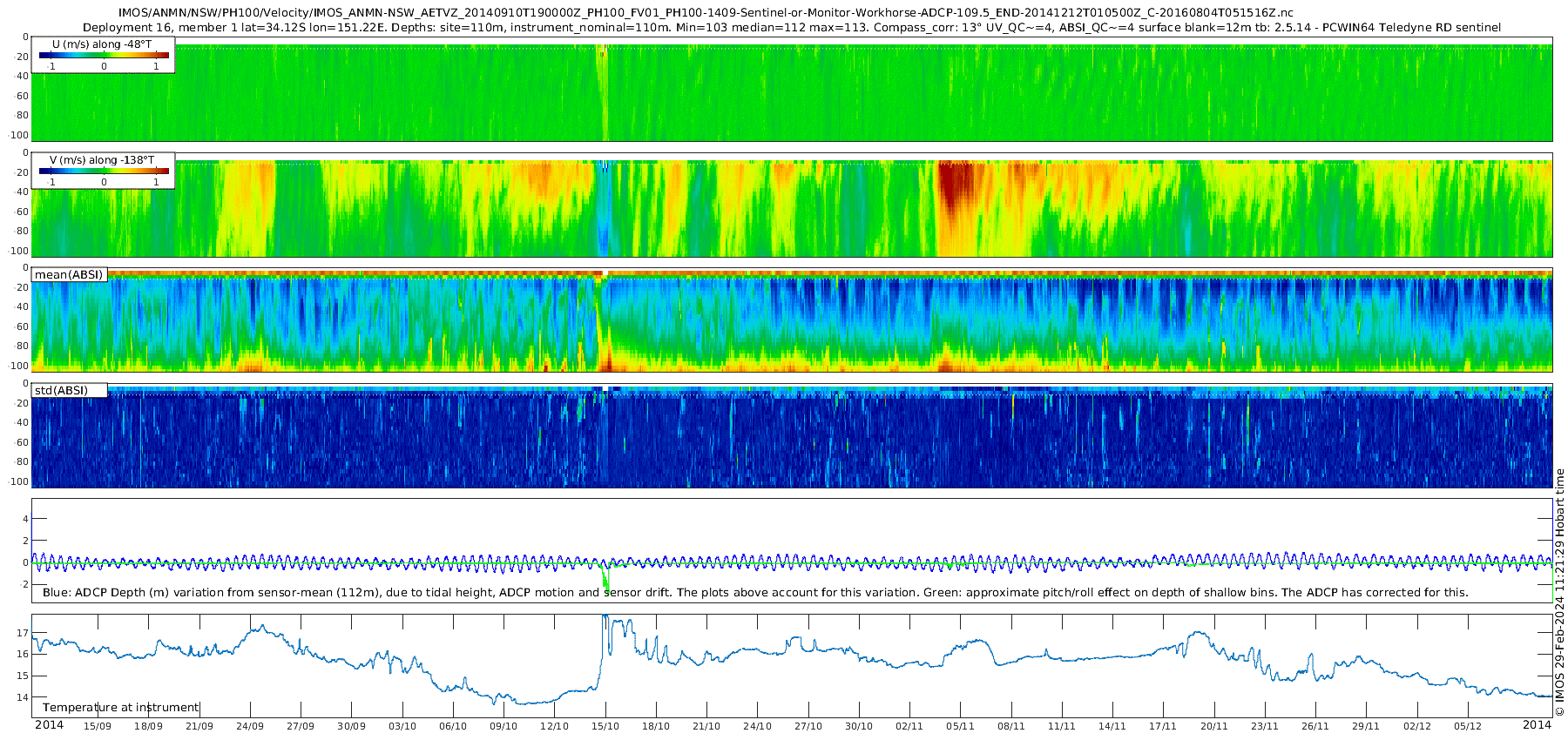Click the '4' tick on depth variation axis

click(x=25, y=519)
